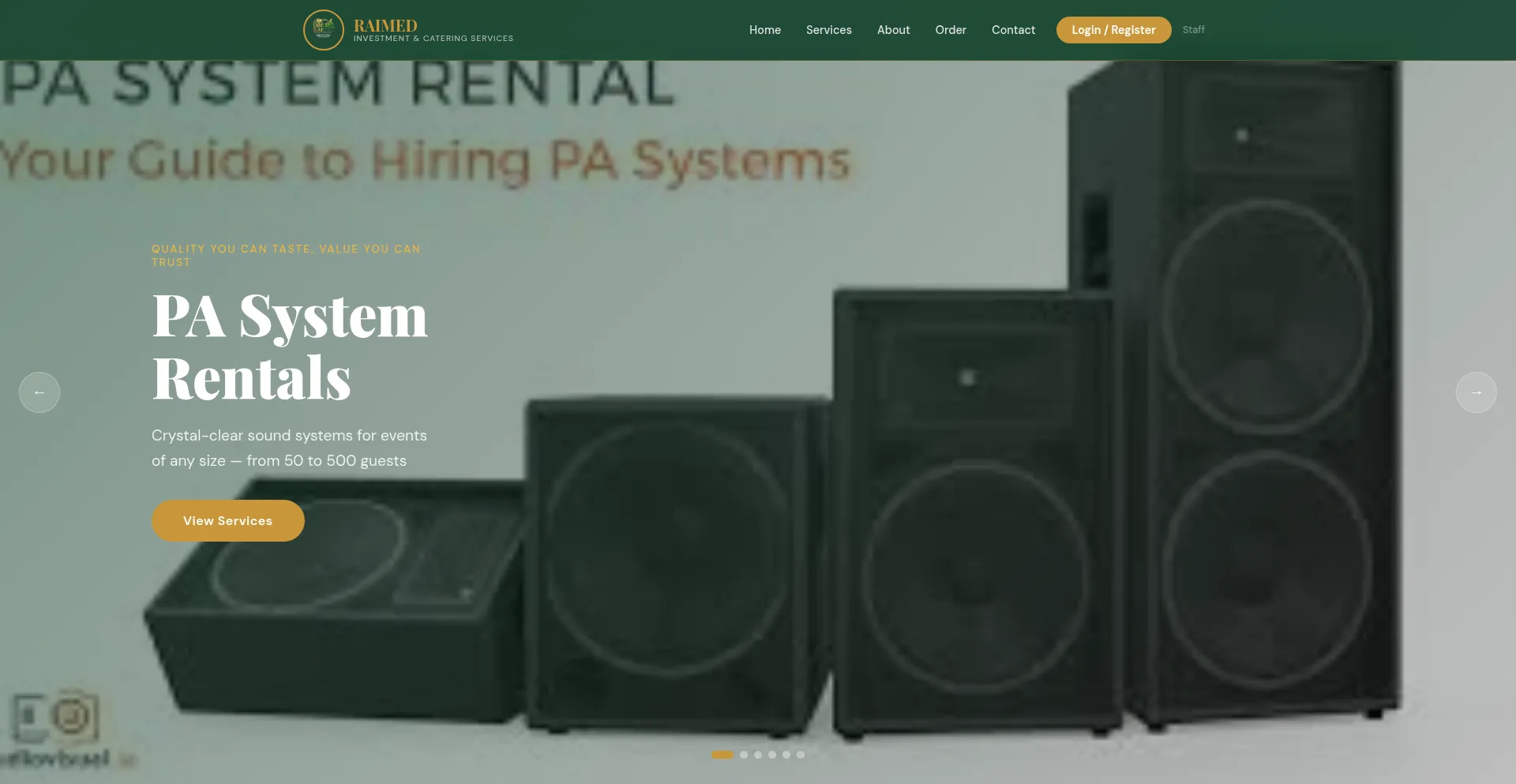Jump to the fifth carousel slide dot
Screen dimensions: 1516x784
786,755
